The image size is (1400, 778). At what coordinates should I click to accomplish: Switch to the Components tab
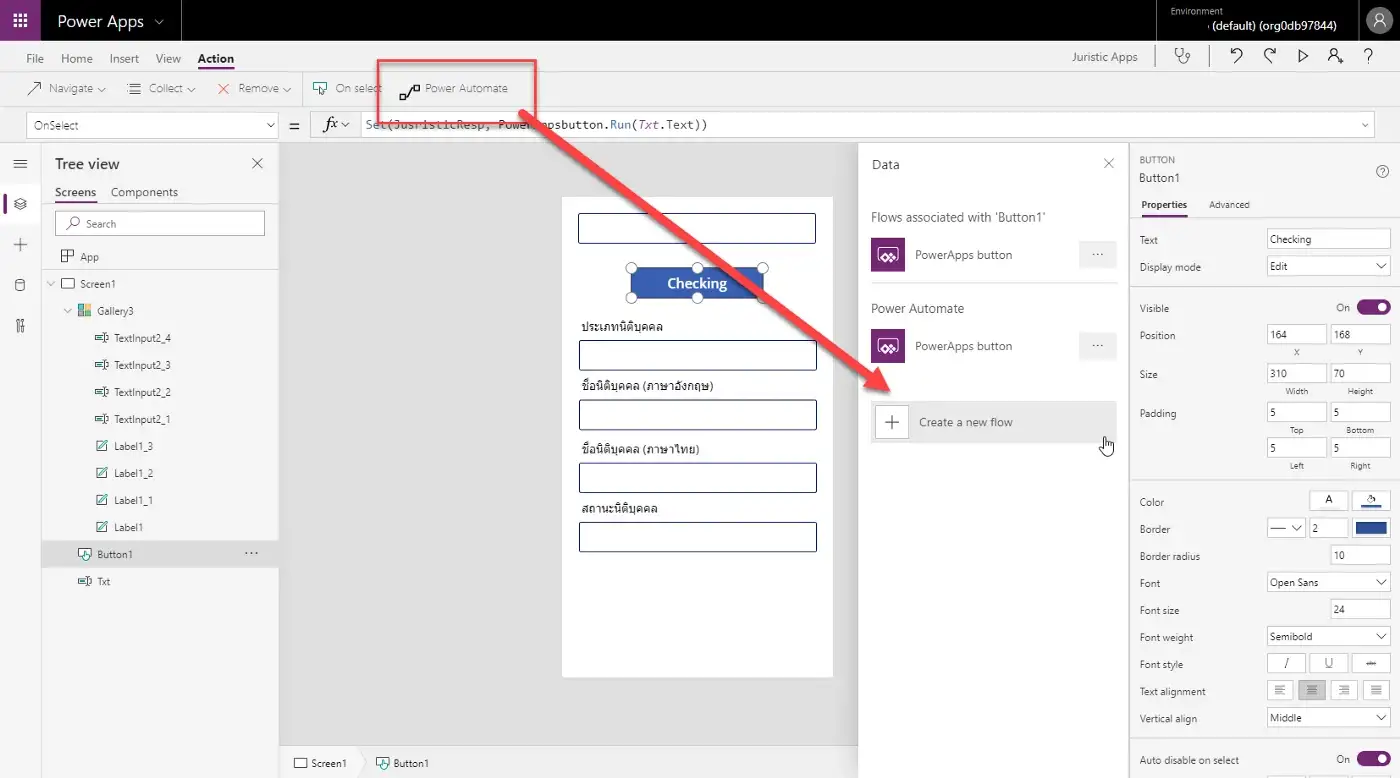[x=144, y=192]
